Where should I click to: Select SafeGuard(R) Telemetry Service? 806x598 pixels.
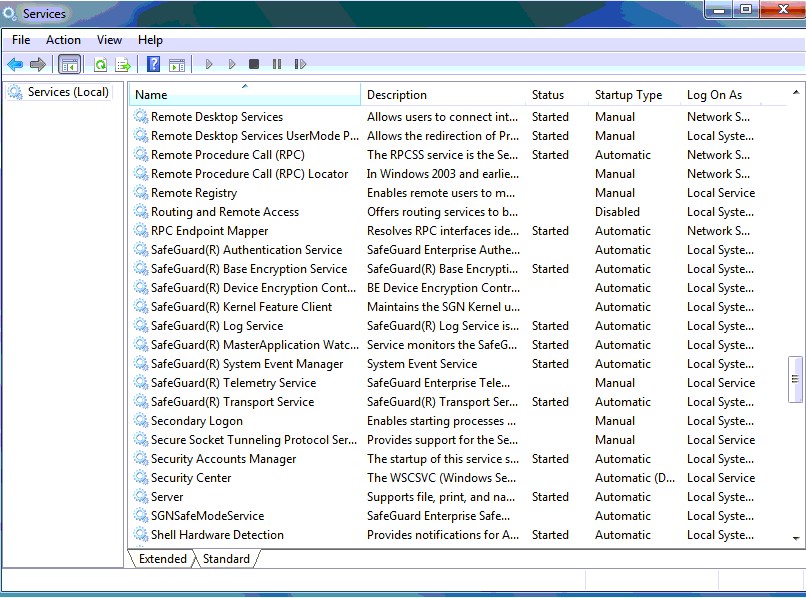pos(233,383)
